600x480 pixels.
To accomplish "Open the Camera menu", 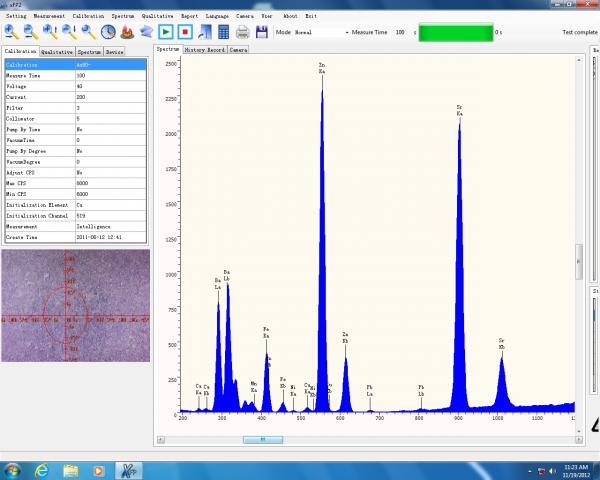I will click(x=245, y=16).
